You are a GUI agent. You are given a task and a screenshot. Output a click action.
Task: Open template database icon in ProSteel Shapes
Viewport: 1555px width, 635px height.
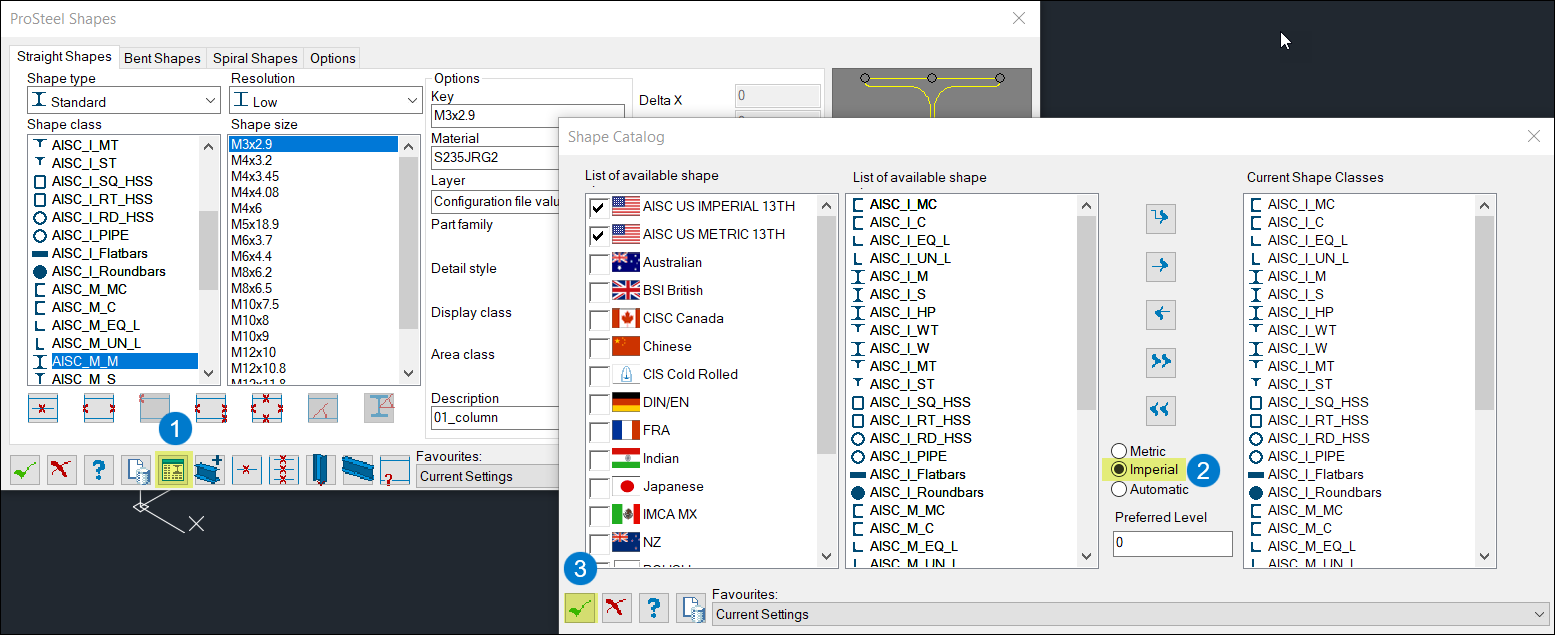136,469
